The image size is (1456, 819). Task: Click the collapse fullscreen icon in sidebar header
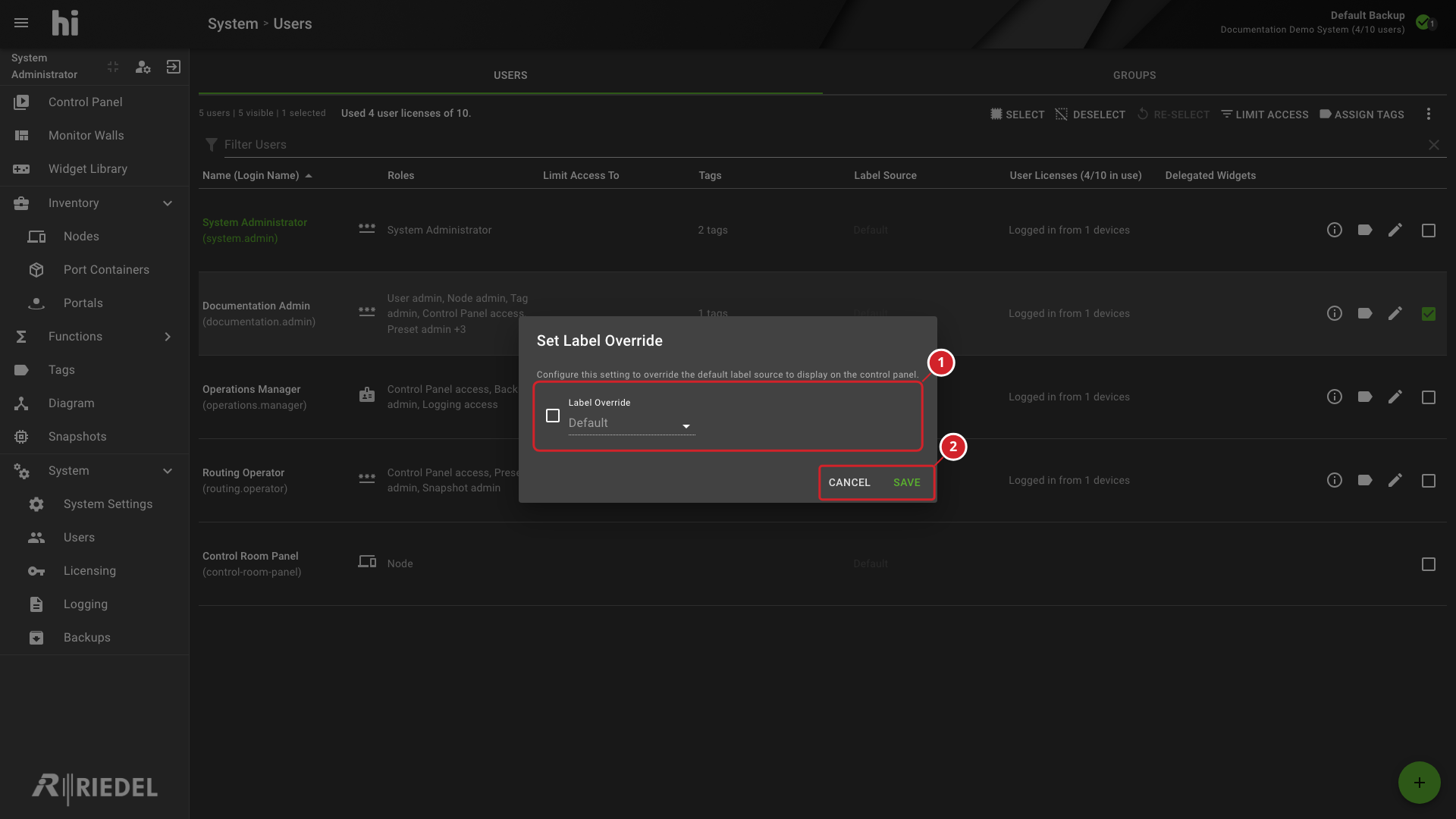[113, 67]
